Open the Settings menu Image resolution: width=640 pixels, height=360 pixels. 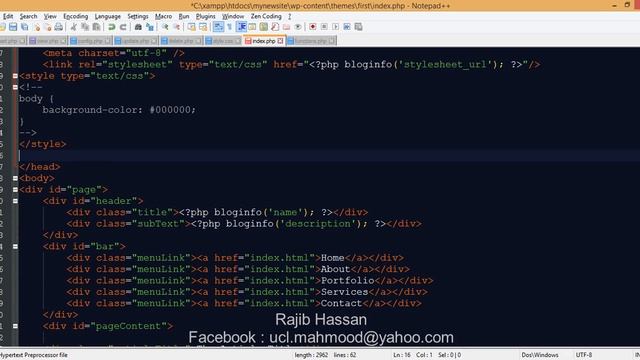coord(138,16)
